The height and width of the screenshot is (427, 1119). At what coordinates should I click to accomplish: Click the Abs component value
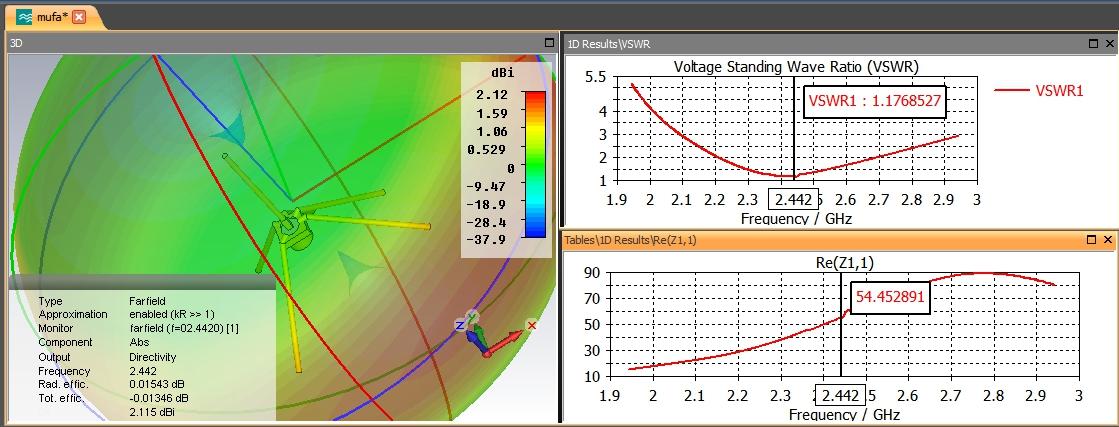point(138,343)
